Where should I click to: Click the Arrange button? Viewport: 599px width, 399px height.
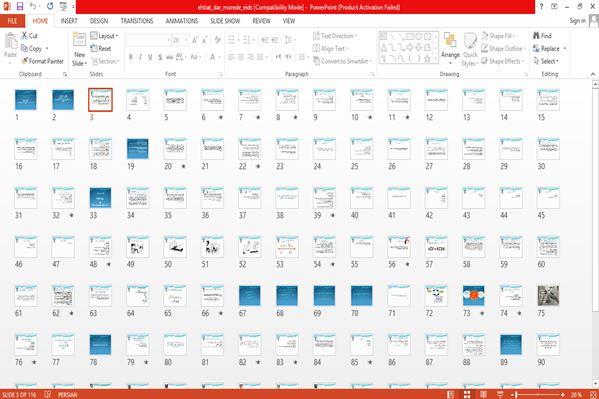(450, 48)
